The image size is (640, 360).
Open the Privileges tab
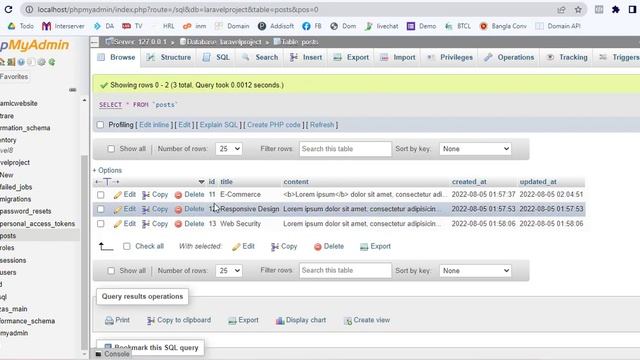[449, 58]
